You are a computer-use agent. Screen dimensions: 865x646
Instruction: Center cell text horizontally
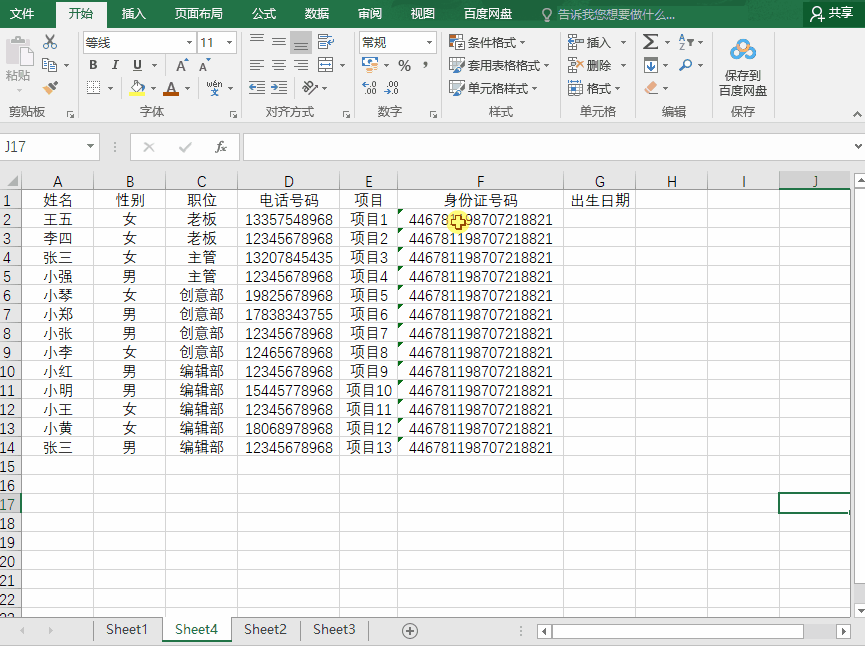[x=279, y=65]
